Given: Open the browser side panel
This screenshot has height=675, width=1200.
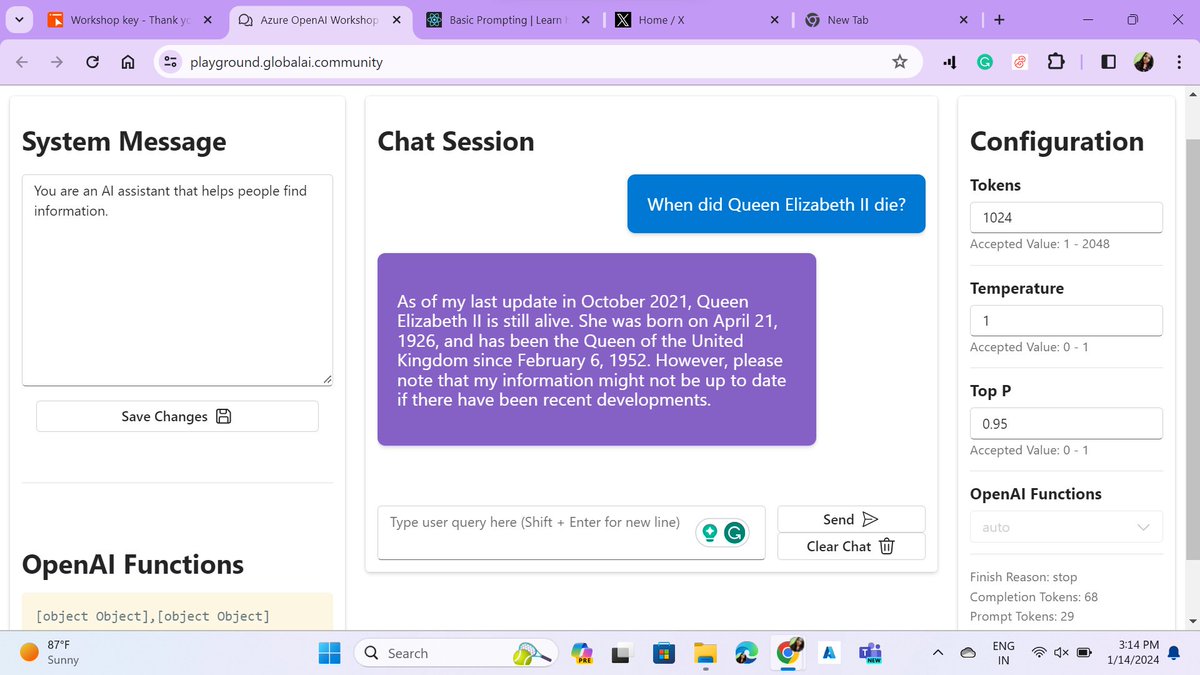Looking at the screenshot, I should pos(1108,62).
